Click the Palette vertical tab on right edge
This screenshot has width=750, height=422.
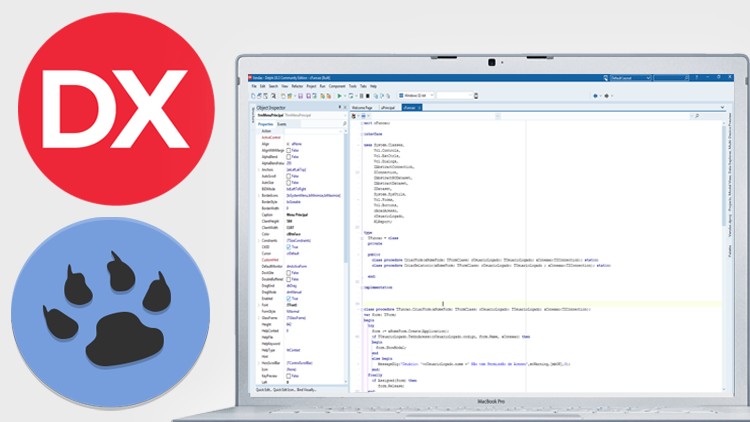click(x=730, y=251)
